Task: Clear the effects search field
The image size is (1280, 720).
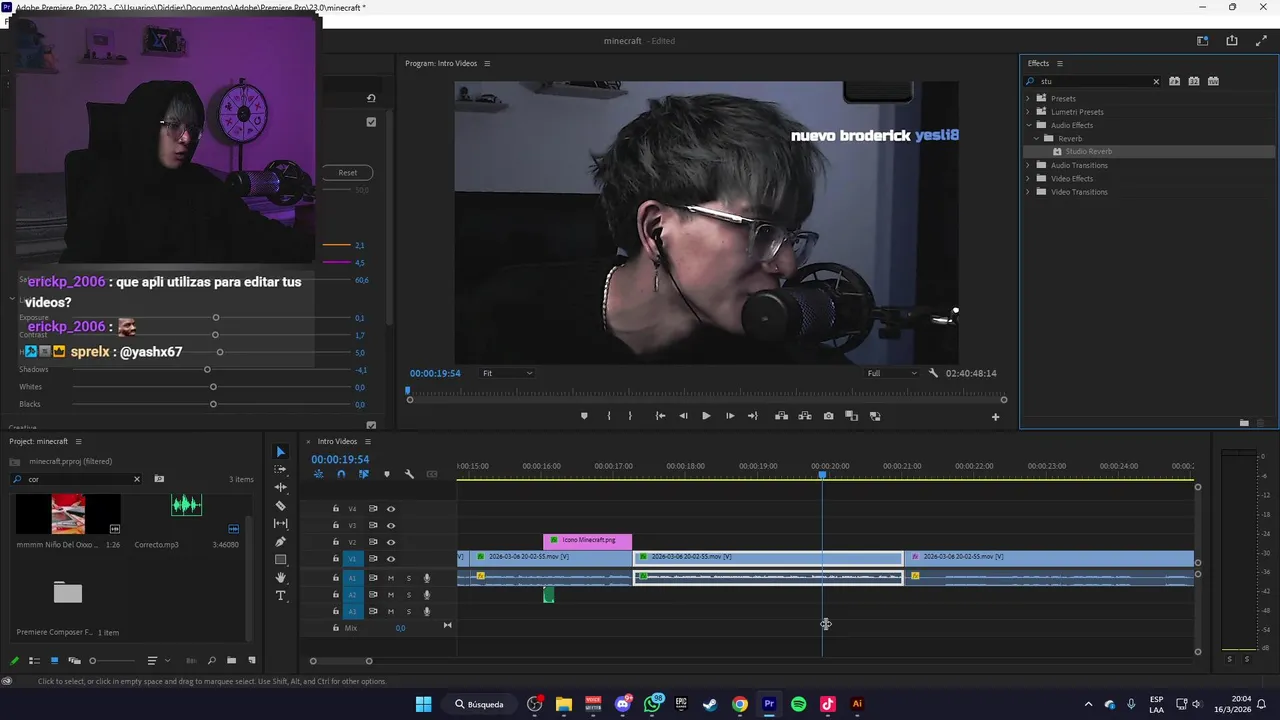Action: pyautogui.click(x=1156, y=82)
